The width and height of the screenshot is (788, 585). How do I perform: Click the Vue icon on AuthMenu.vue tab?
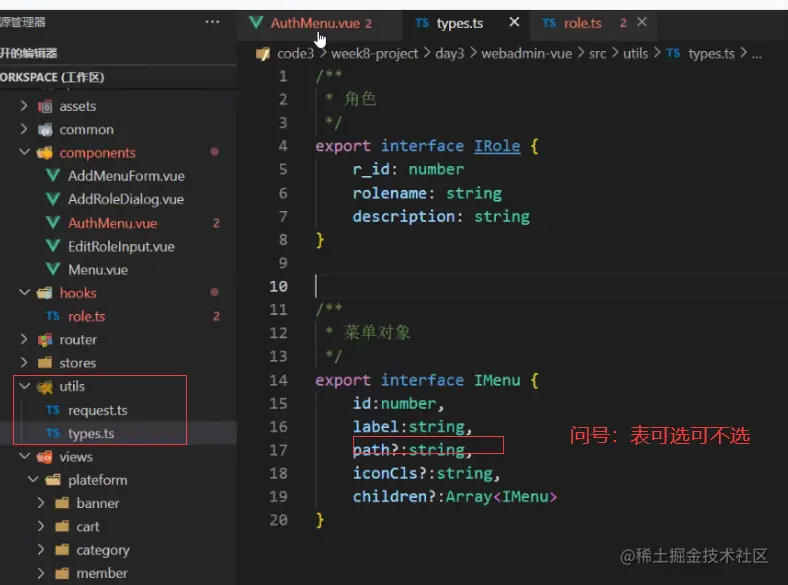(x=256, y=23)
